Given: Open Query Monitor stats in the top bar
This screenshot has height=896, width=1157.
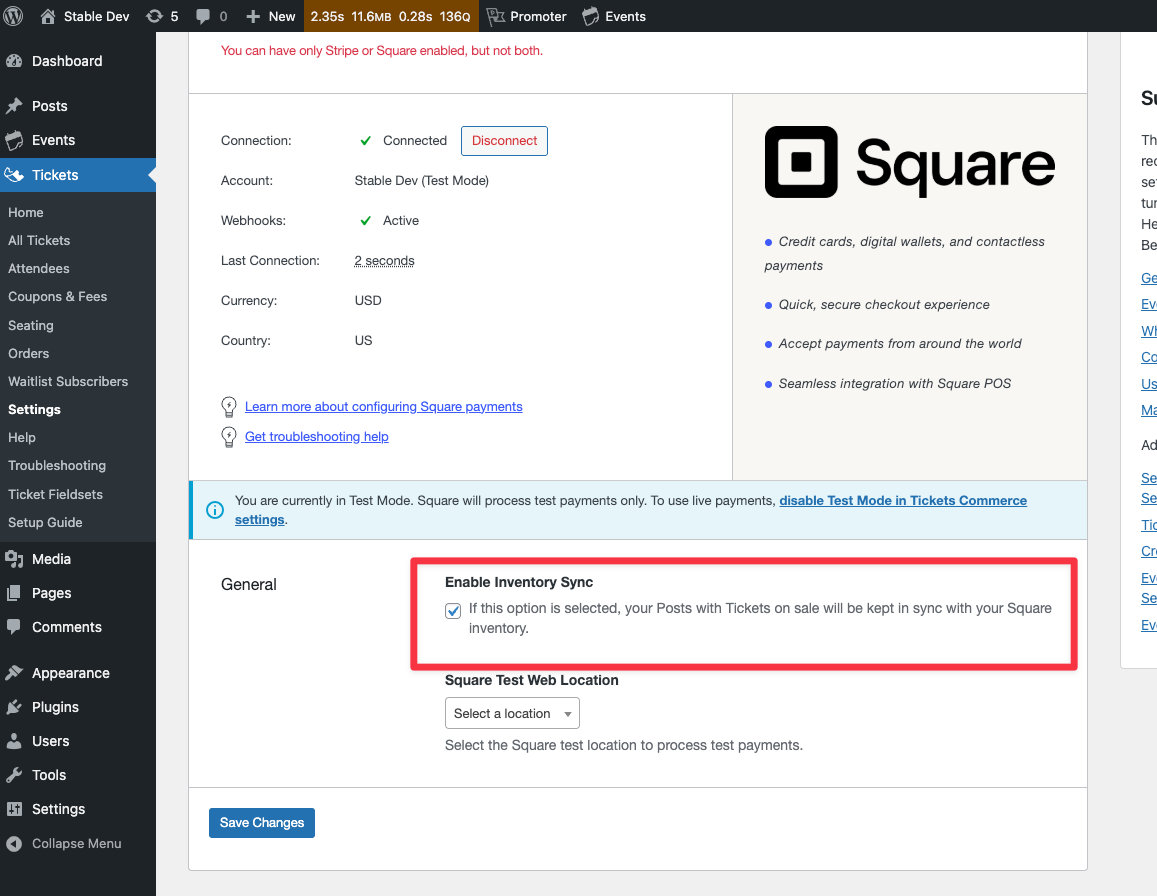Looking at the screenshot, I should (x=390, y=16).
